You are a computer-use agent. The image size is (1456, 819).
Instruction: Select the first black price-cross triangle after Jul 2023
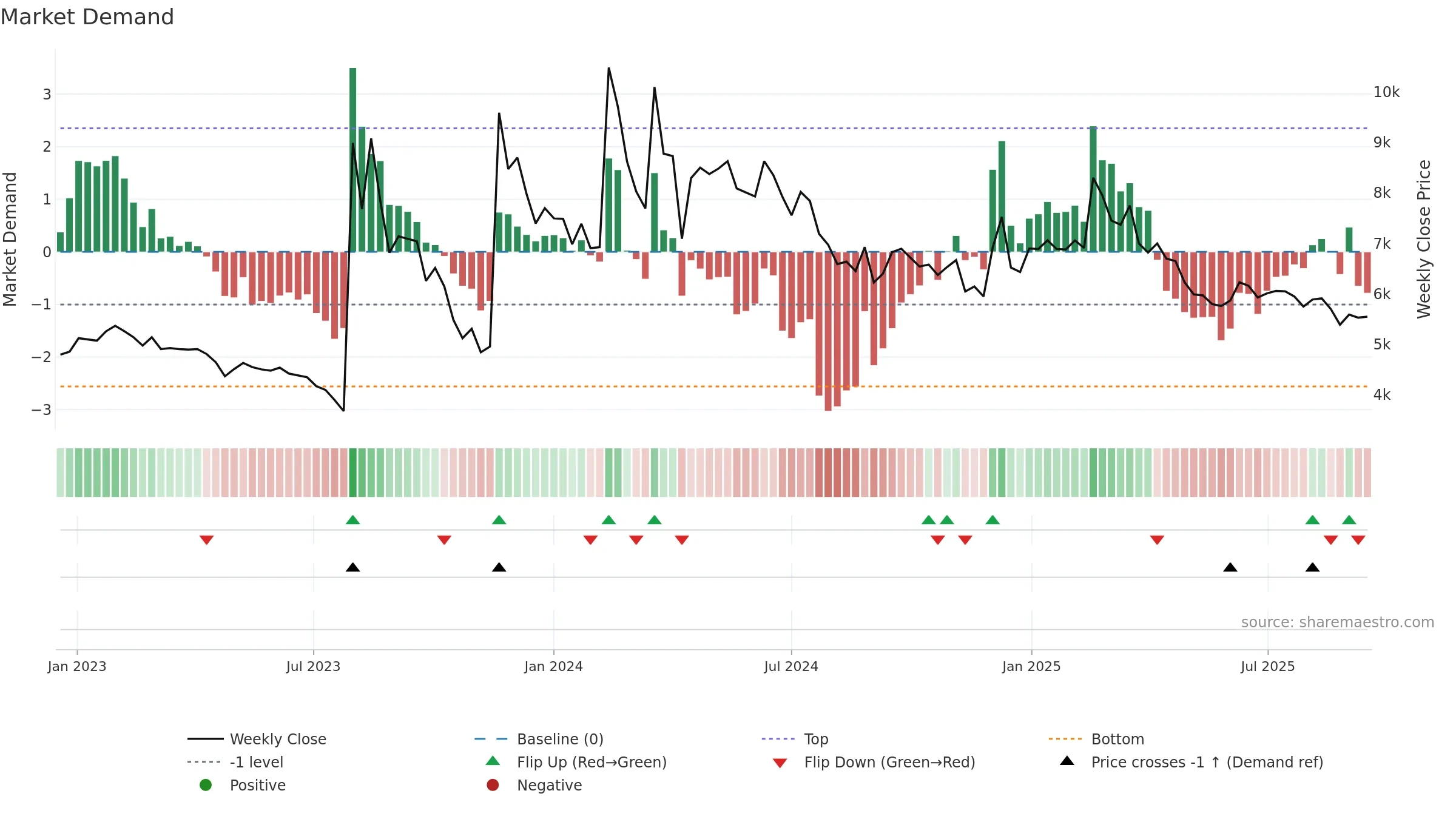[352, 567]
